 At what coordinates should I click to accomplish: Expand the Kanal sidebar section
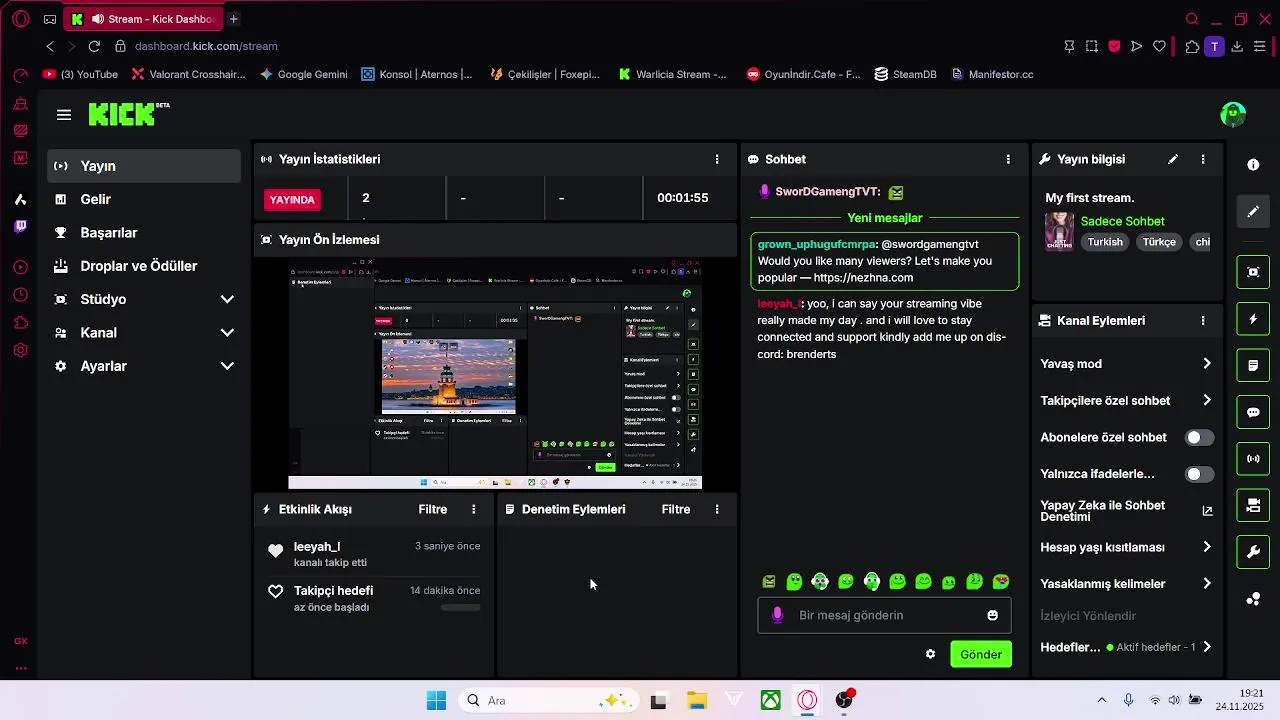point(144,333)
